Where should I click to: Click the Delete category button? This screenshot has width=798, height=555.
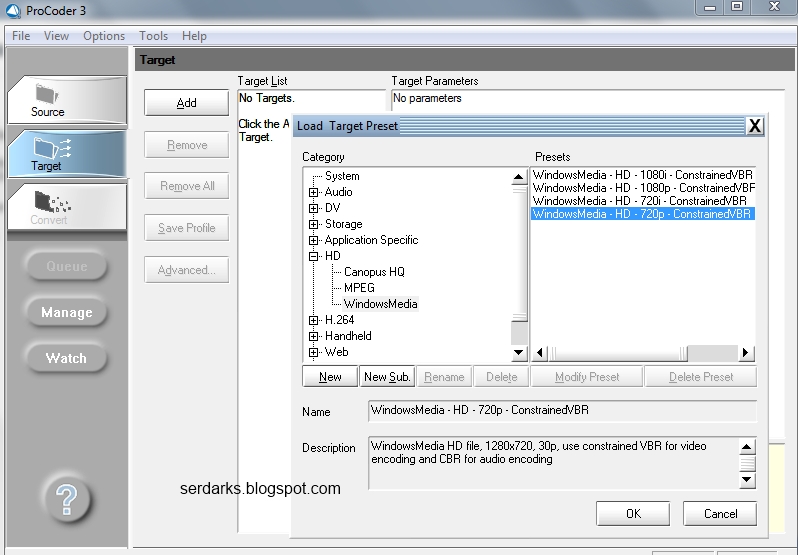pos(501,377)
